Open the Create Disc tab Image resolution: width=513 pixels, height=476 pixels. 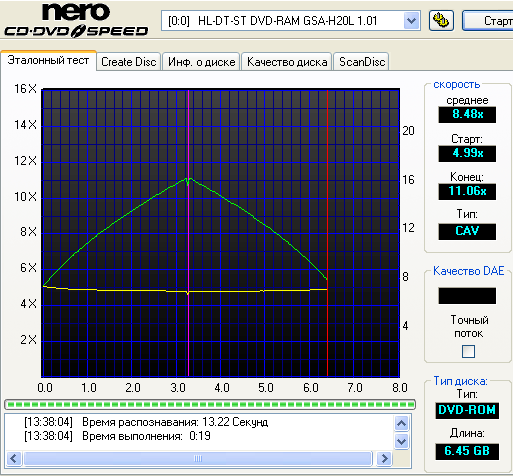[129, 62]
